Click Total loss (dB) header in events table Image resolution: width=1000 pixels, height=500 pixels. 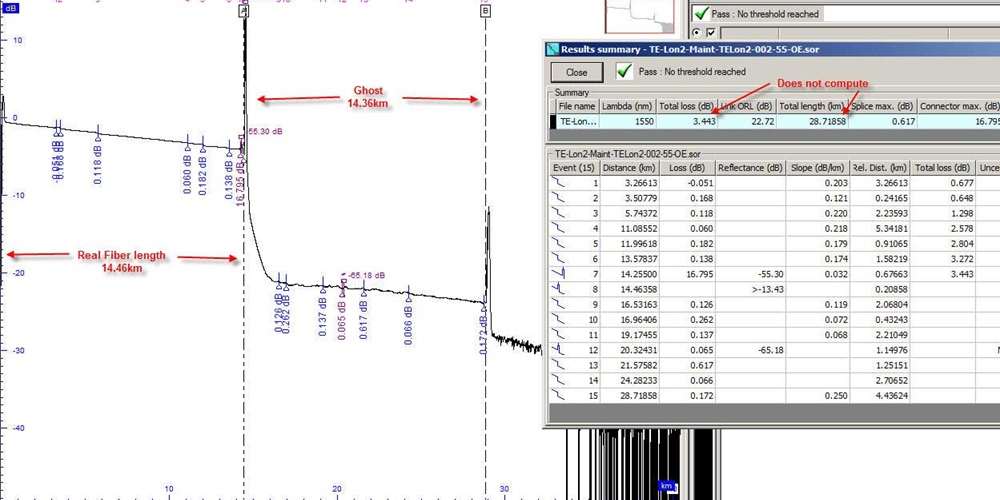943,168
